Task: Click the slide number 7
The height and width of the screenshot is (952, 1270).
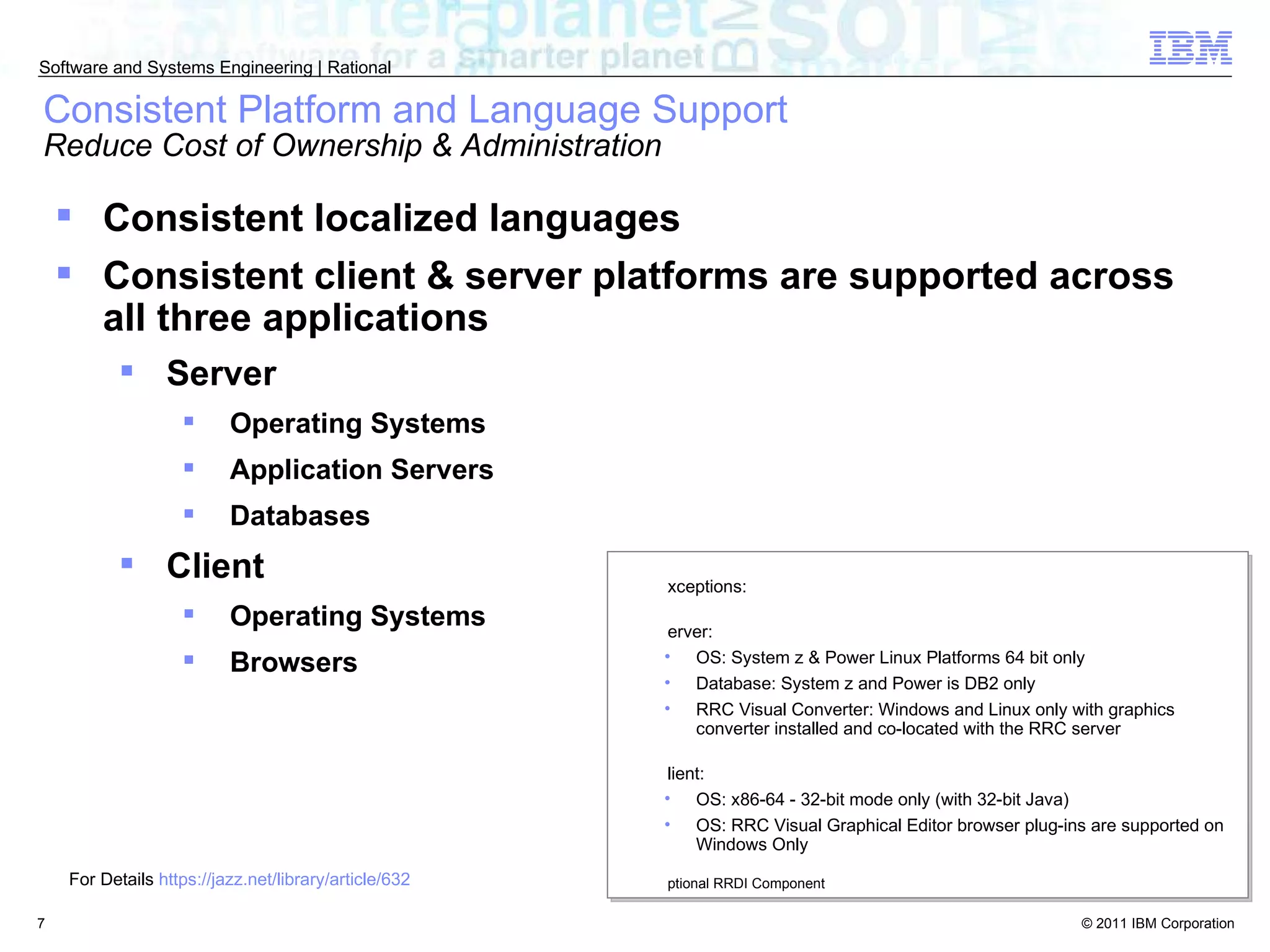Action: 42,923
